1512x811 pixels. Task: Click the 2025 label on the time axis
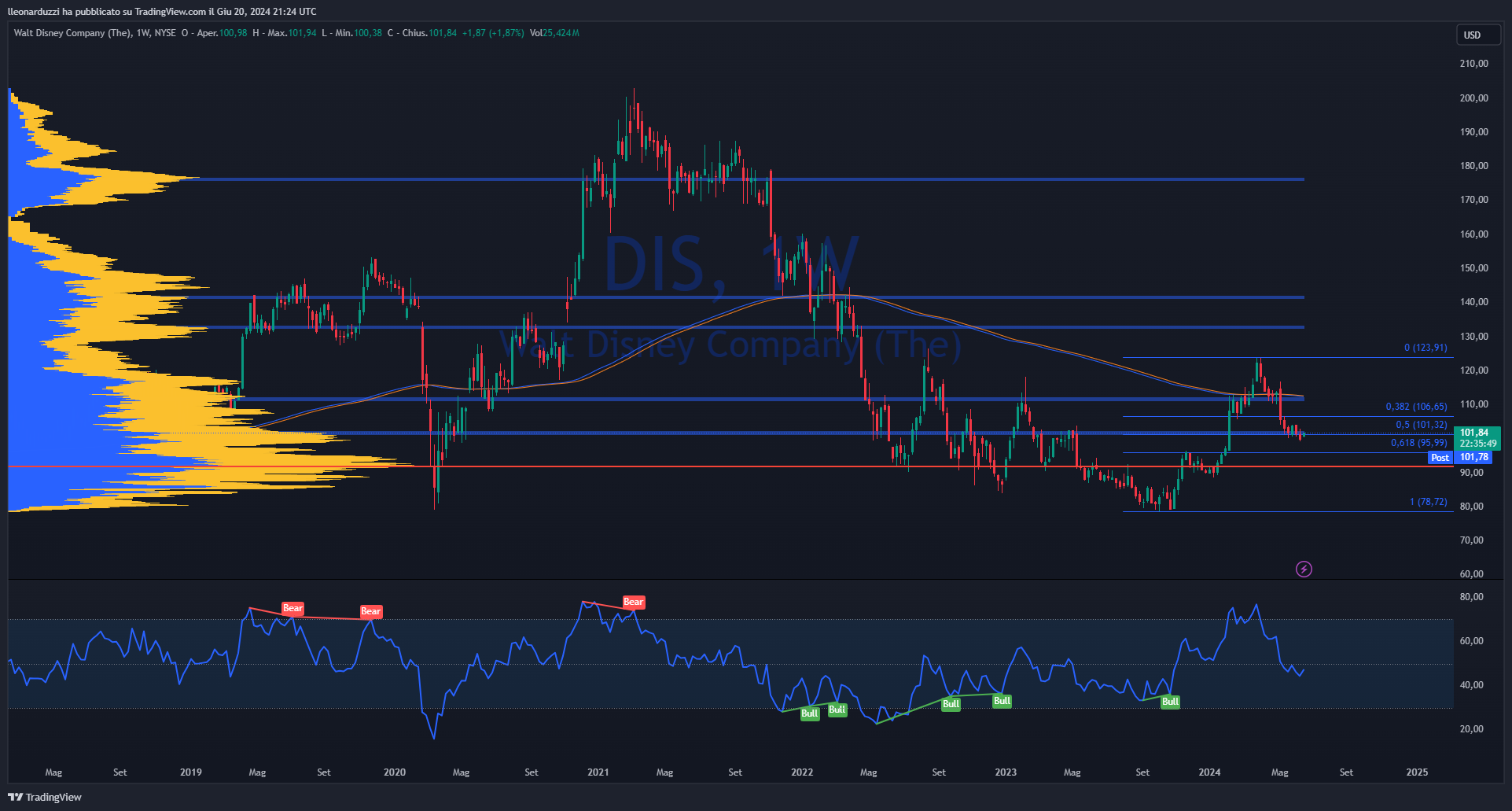pos(1417,772)
